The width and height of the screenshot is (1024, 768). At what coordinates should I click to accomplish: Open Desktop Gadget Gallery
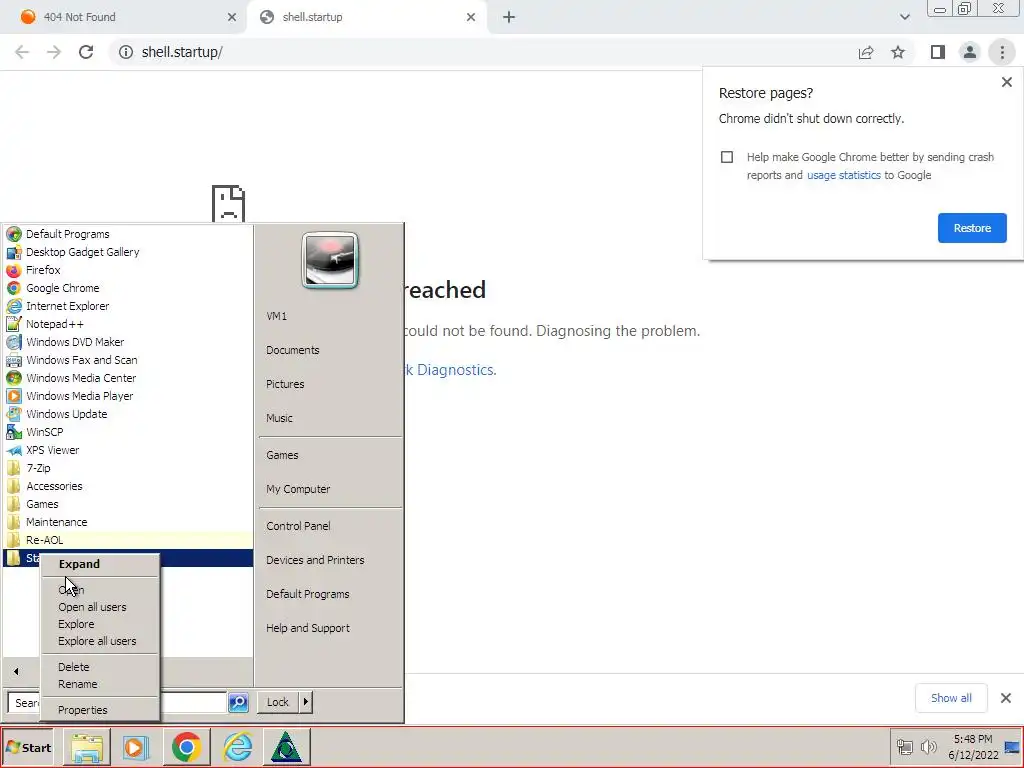pyautogui.click(x=128, y=252)
